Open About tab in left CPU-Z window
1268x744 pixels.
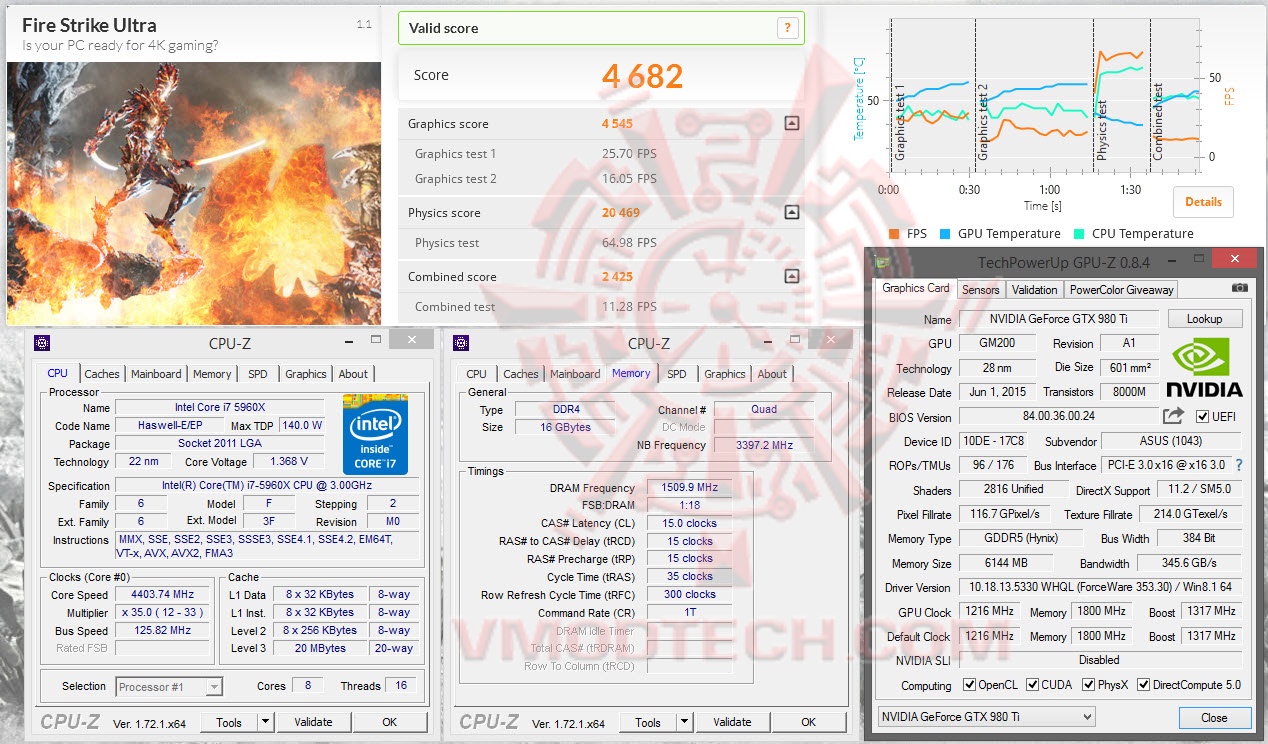353,374
